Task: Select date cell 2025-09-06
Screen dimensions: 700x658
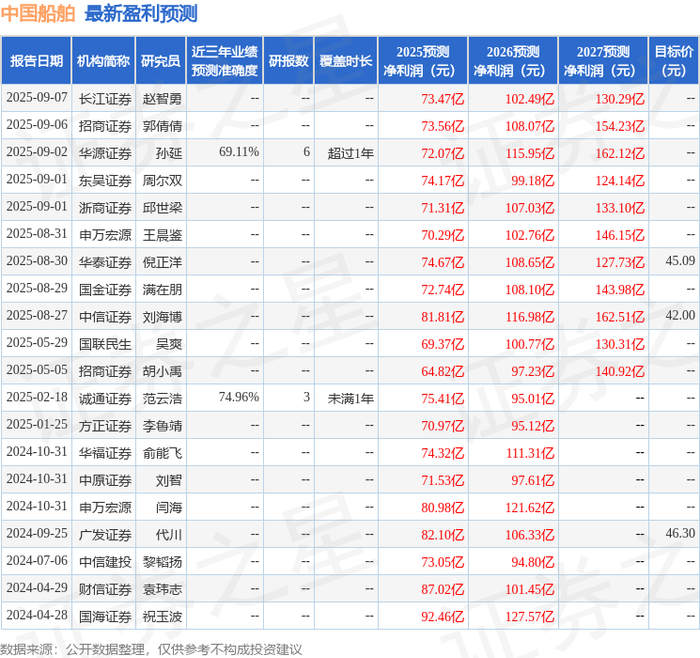Action: (37, 125)
